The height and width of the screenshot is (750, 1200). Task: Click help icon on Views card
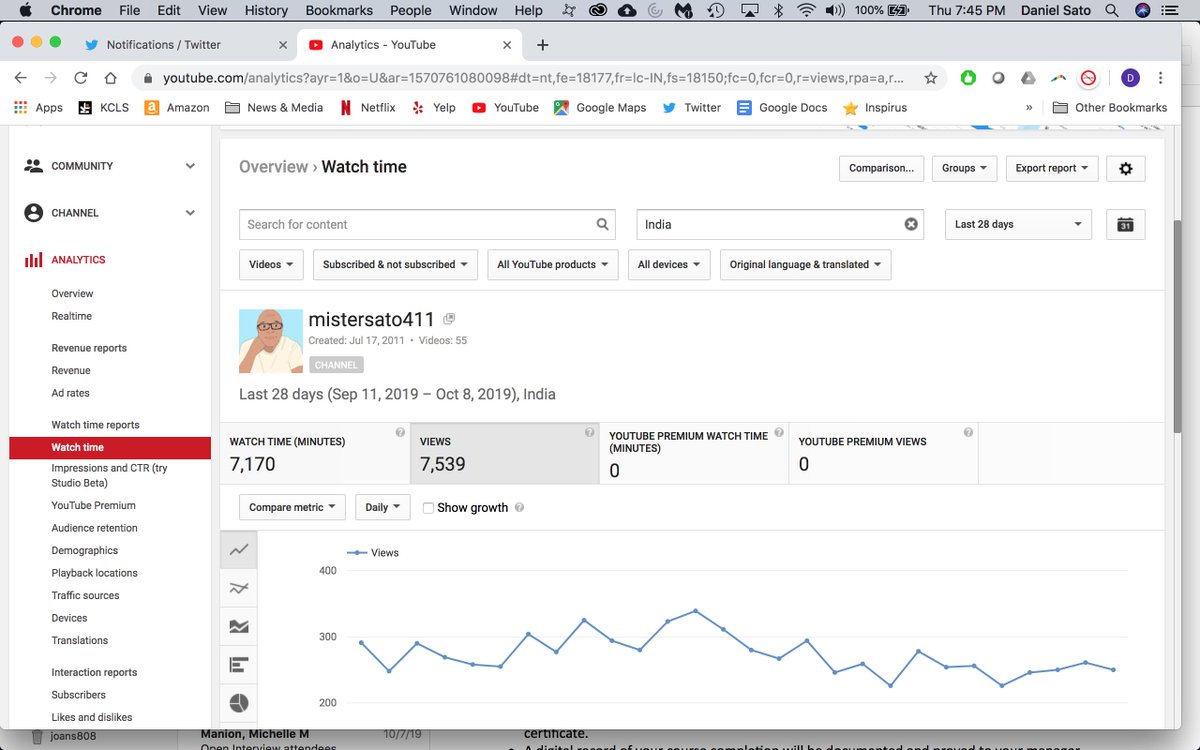[x=589, y=433]
